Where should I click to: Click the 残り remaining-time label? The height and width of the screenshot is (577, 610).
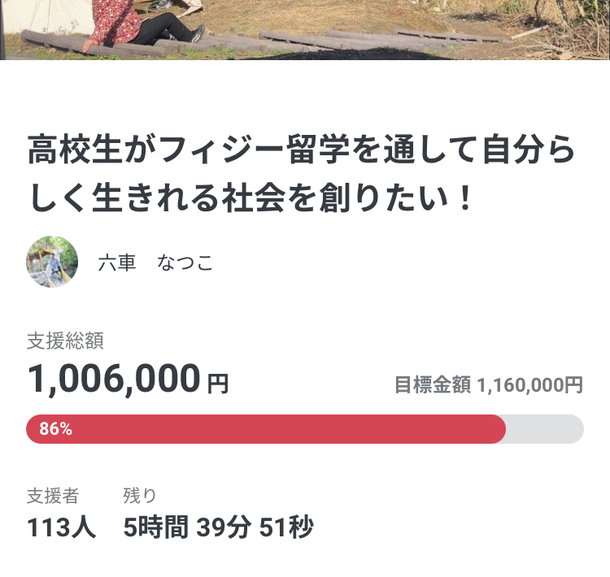pyautogui.click(x=140, y=495)
